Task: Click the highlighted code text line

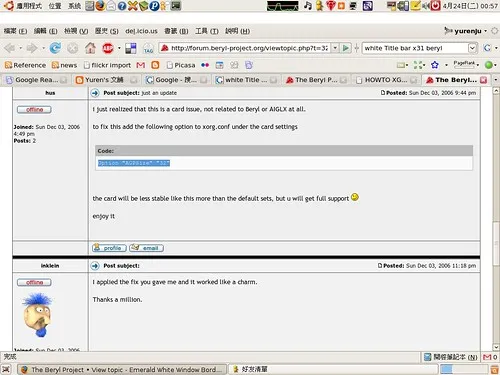Action: pyautogui.click(x=134, y=163)
